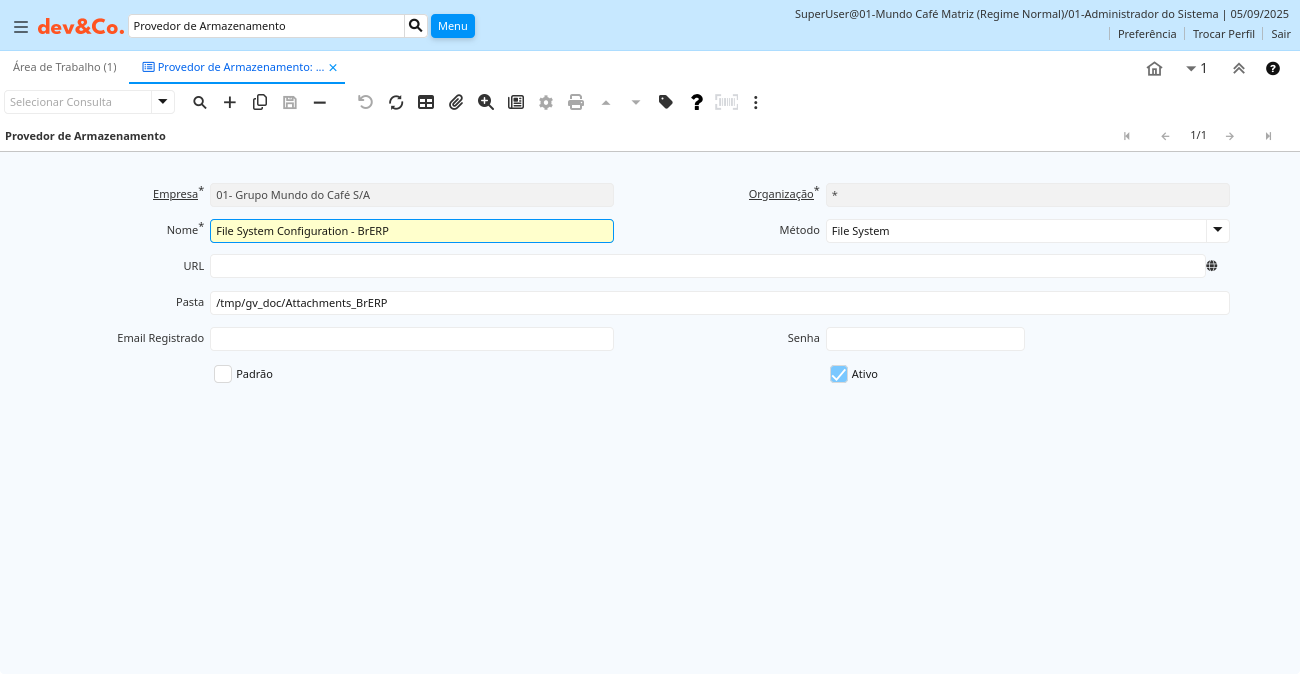1300x674 pixels.
Task: Click the Zoom Across magnifier icon
Action: pos(486,102)
